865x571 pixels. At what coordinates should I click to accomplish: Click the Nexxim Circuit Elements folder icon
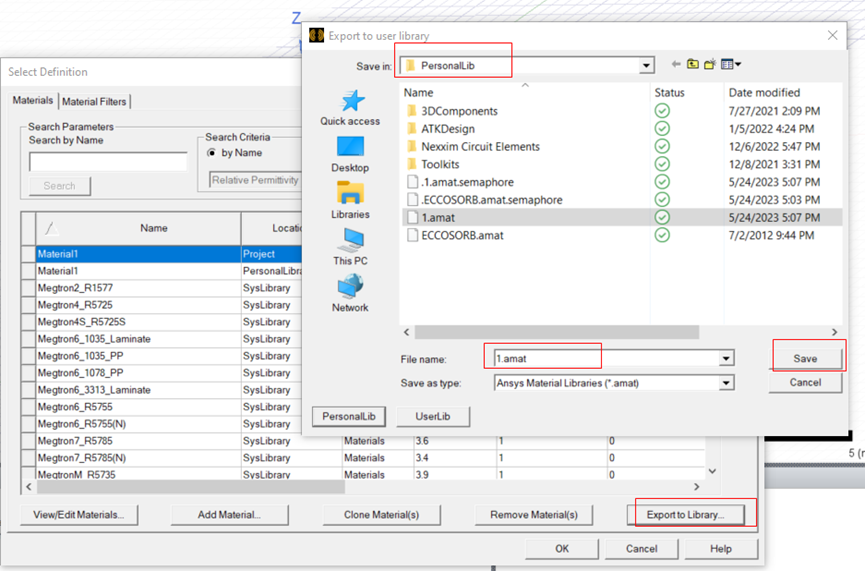(412, 146)
